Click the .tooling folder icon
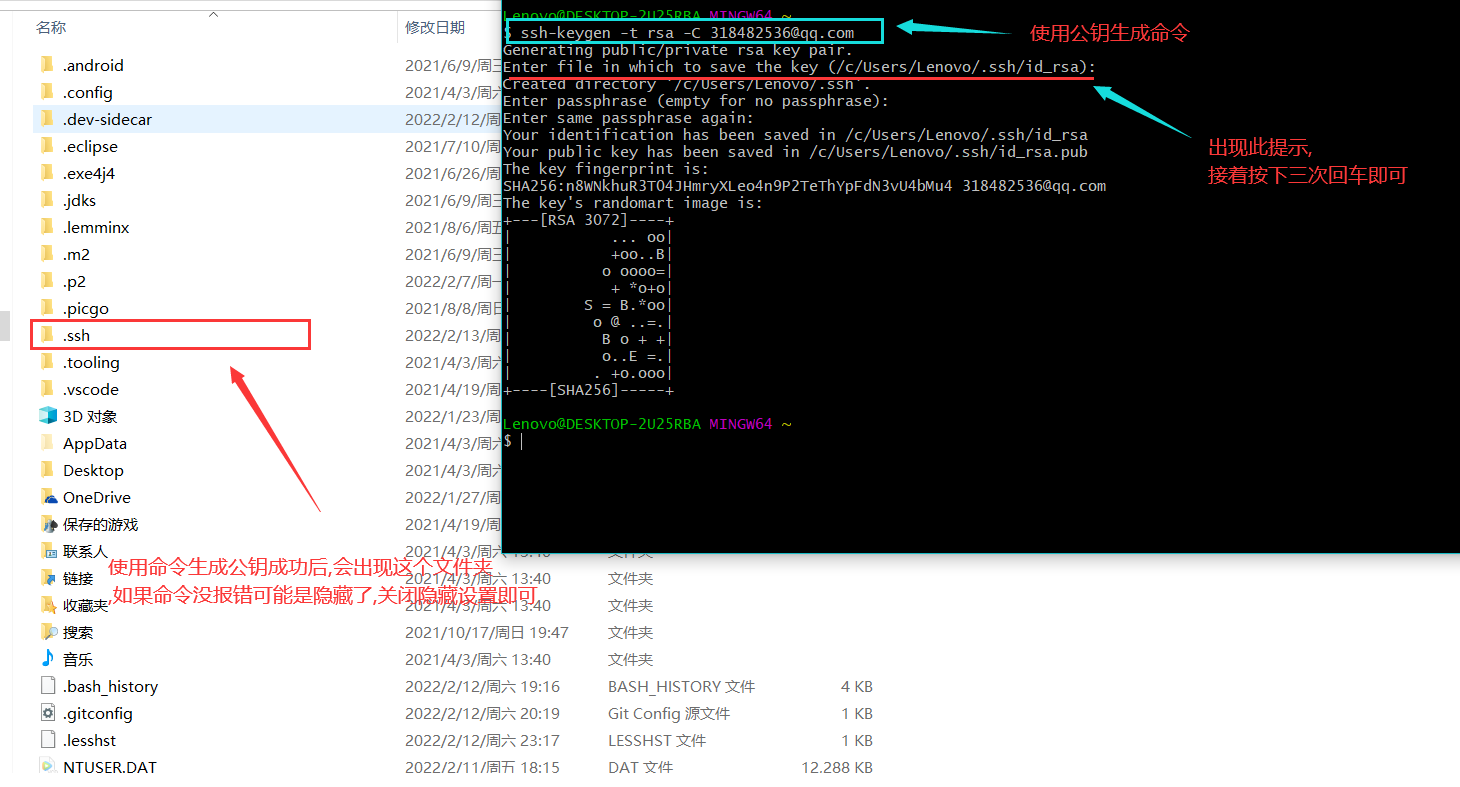The width and height of the screenshot is (1460, 787). [x=47, y=362]
